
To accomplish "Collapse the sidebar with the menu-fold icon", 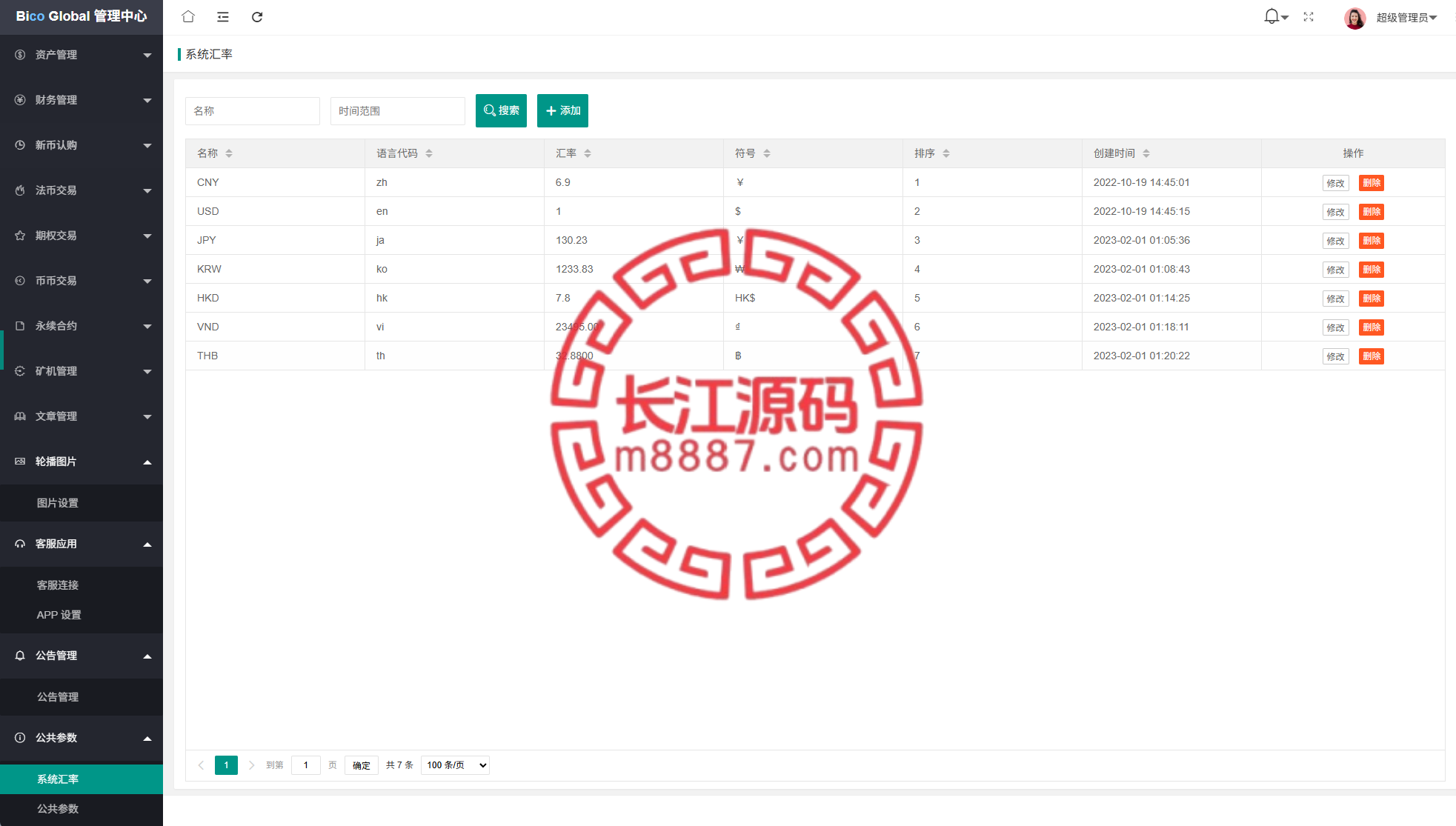I will point(222,17).
